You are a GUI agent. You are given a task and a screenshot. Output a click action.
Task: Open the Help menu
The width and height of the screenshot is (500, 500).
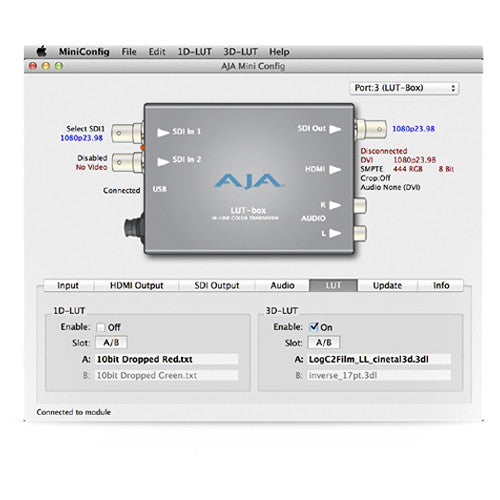279,52
